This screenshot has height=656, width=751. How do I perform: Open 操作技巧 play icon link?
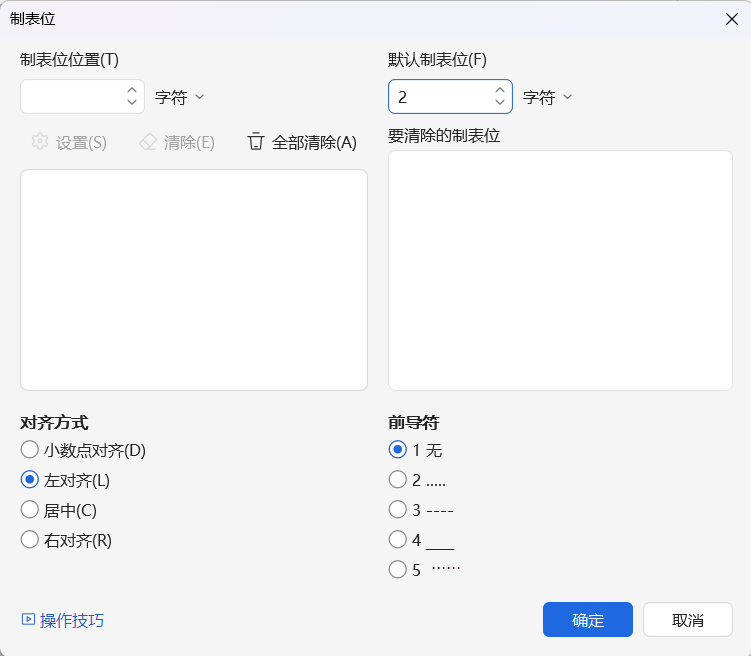tap(62, 620)
